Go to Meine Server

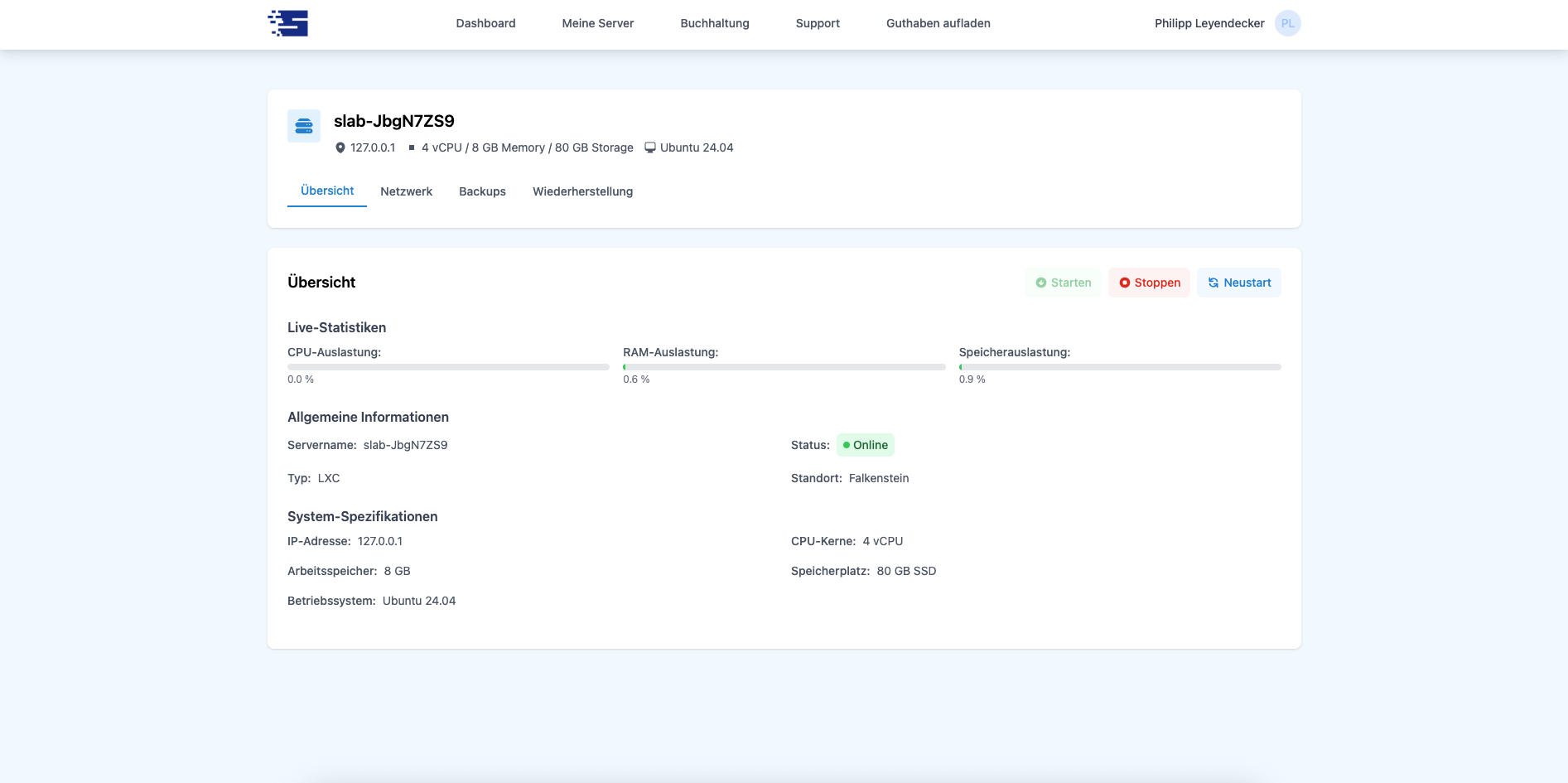[597, 23]
